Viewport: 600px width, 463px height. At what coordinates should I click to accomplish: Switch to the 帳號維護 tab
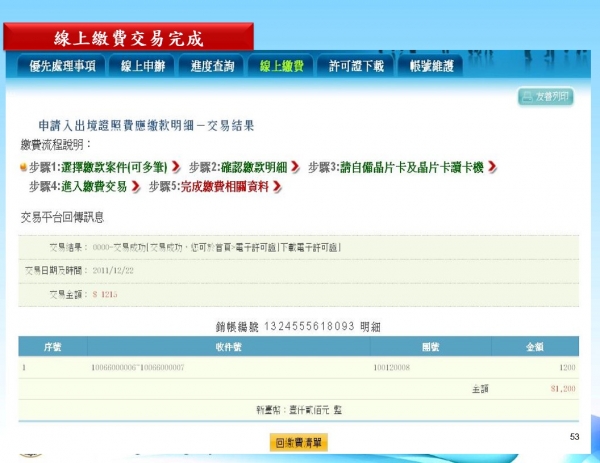coord(431,66)
